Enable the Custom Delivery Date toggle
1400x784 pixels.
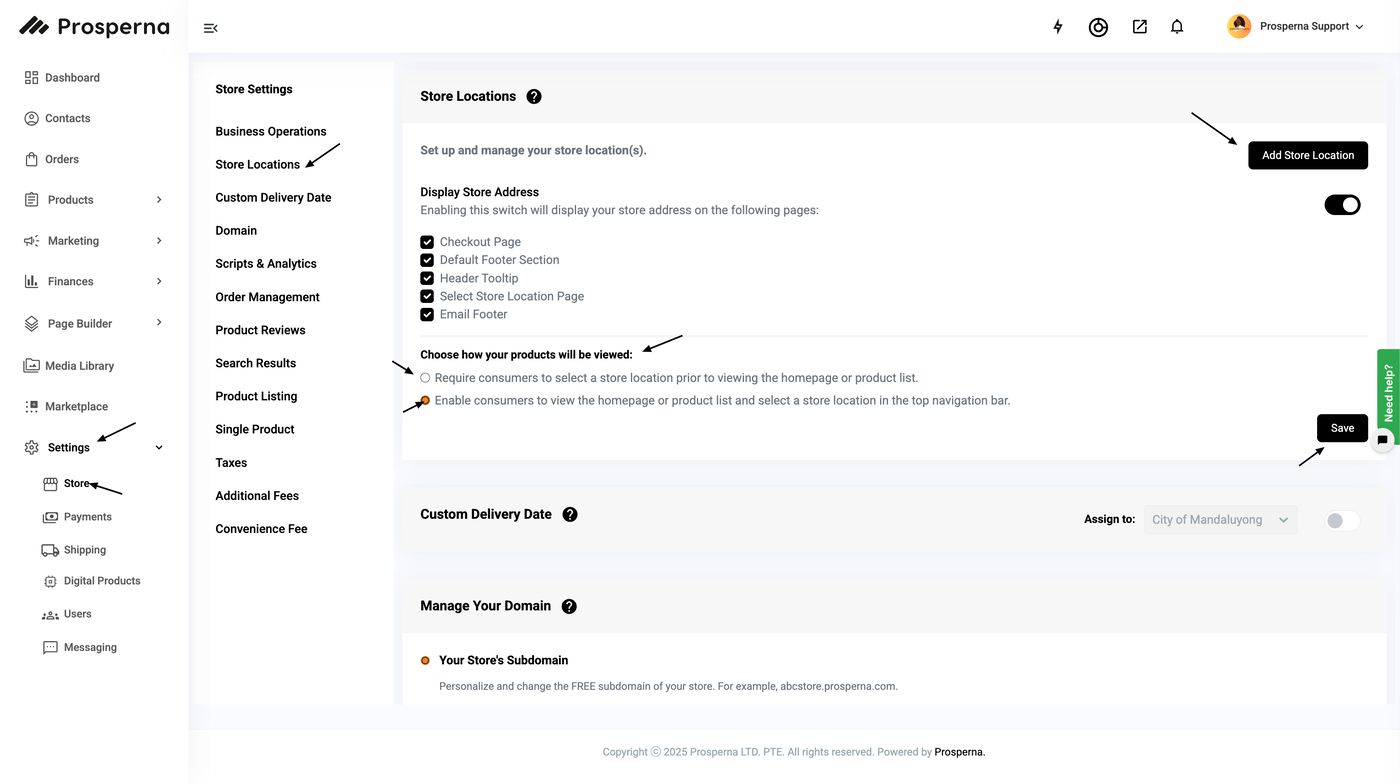[x=1342, y=521]
